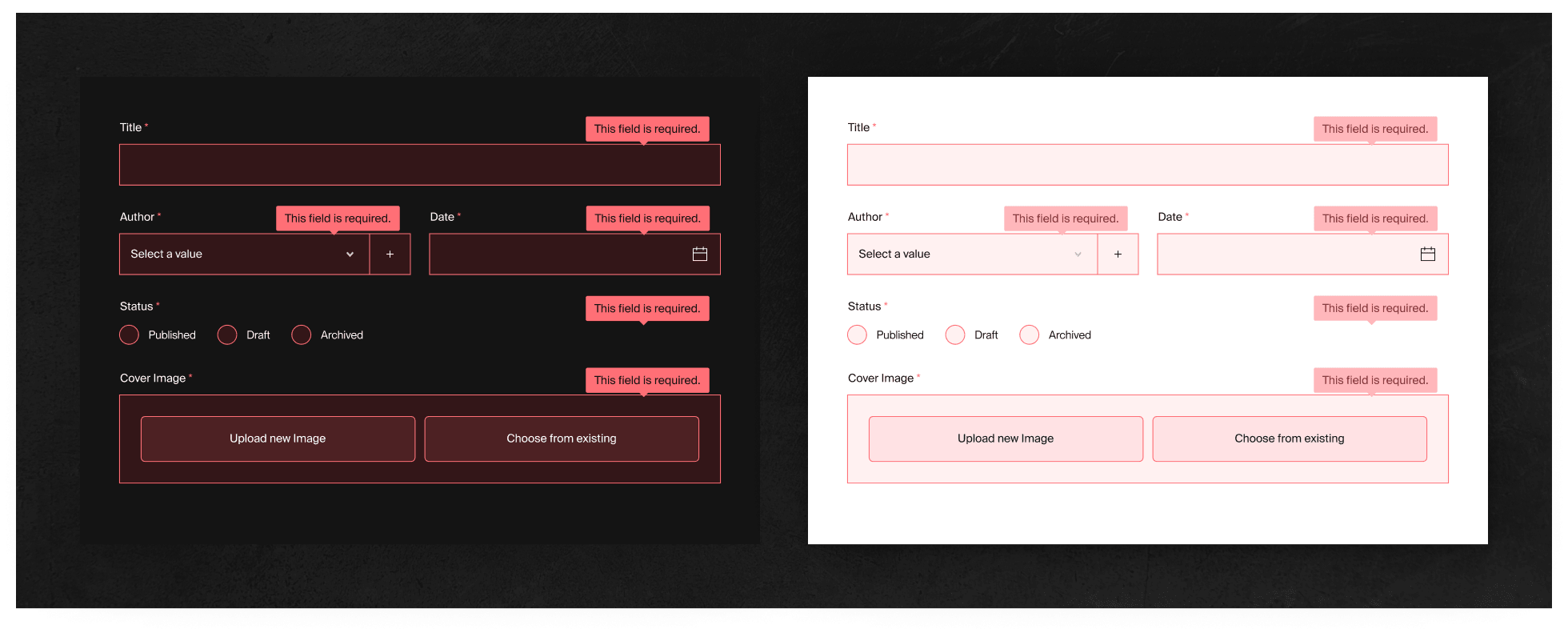Viewport: 1568px width, 633px height.
Task: Click Author error tooltip in light form
Action: pyautogui.click(x=1066, y=218)
